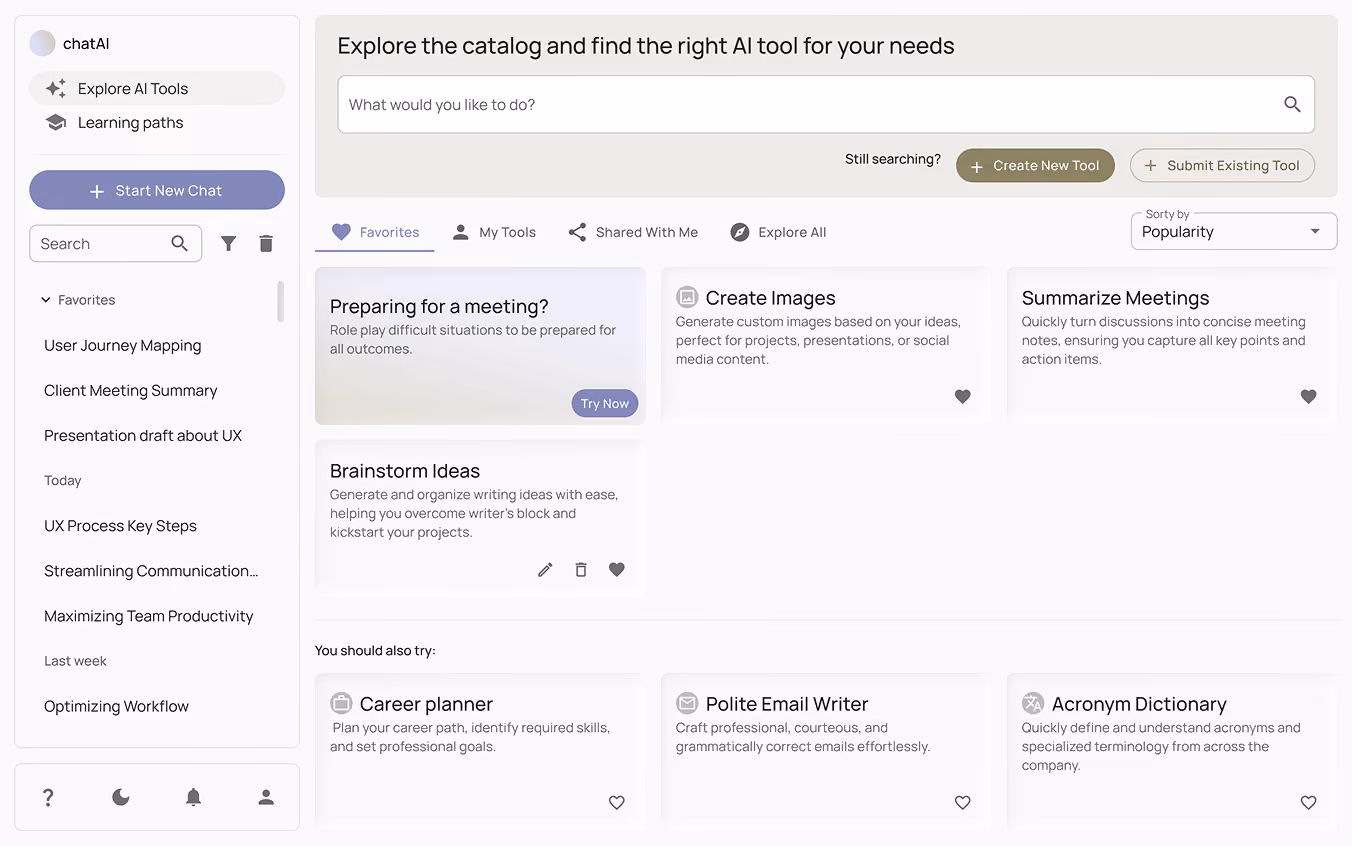Open the Streamlining Communication chat

coord(151,570)
